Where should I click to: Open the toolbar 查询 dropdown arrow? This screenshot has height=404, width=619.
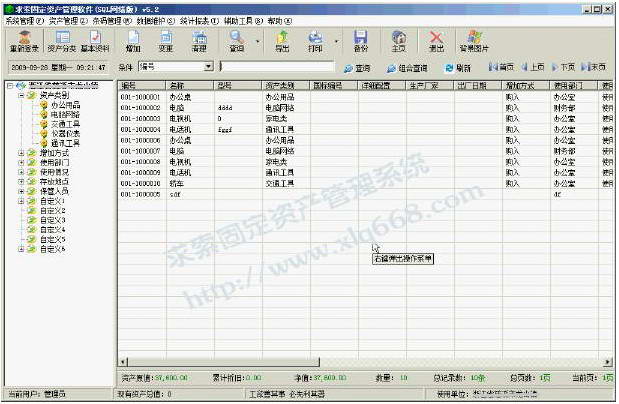258,41
